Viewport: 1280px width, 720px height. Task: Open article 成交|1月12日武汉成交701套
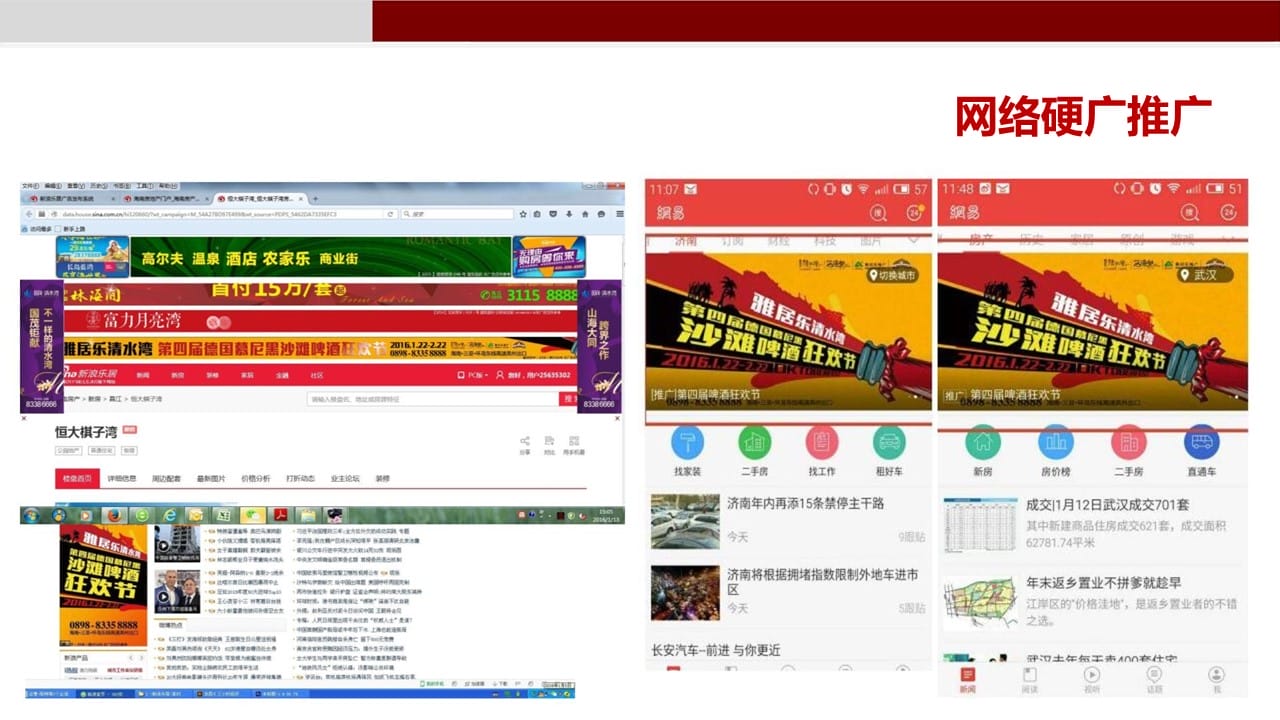coord(1093,523)
